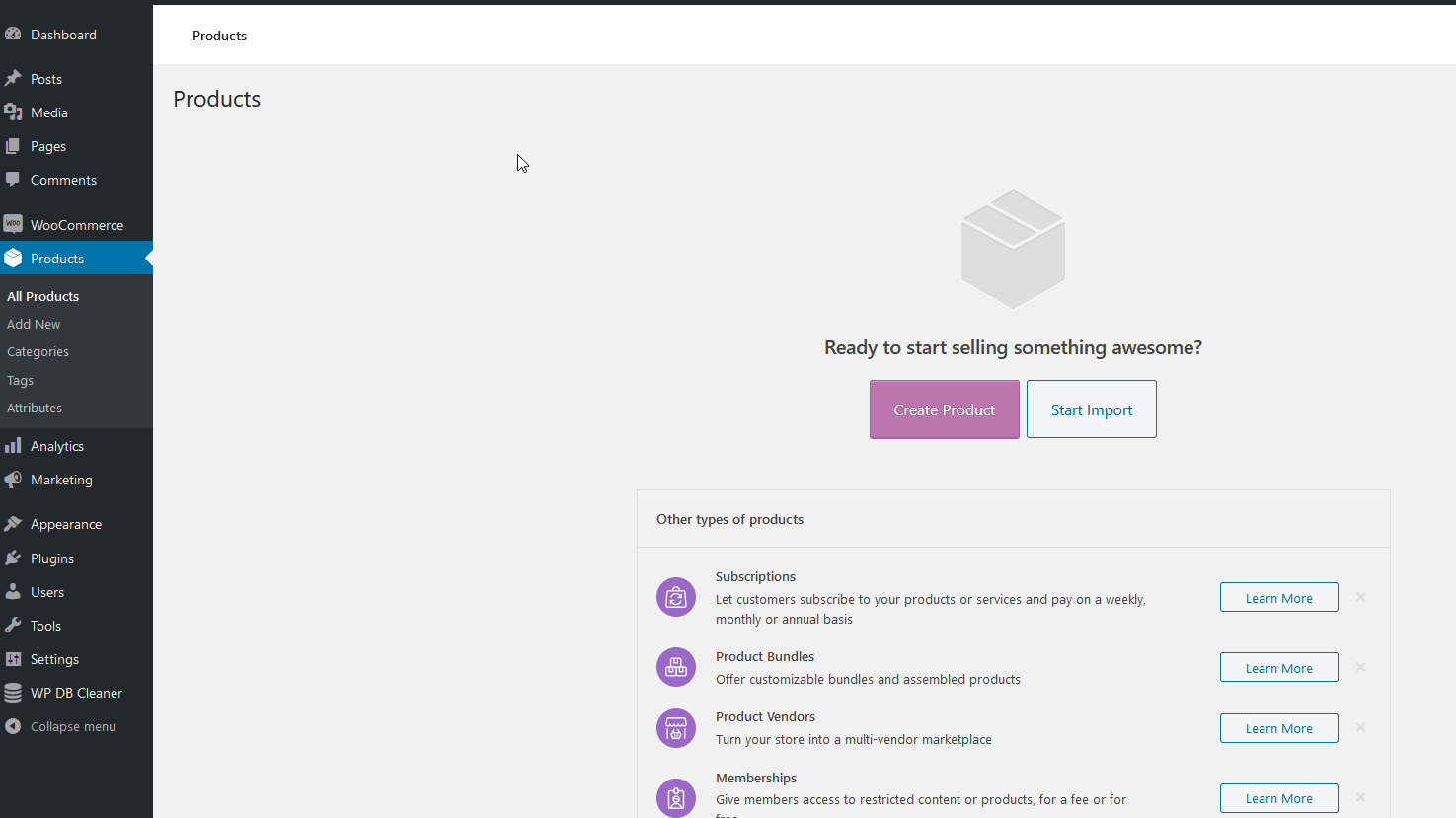Click the Media library icon
The height and width of the screenshot is (818, 1456).
pyautogui.click(x=13, y=112)
